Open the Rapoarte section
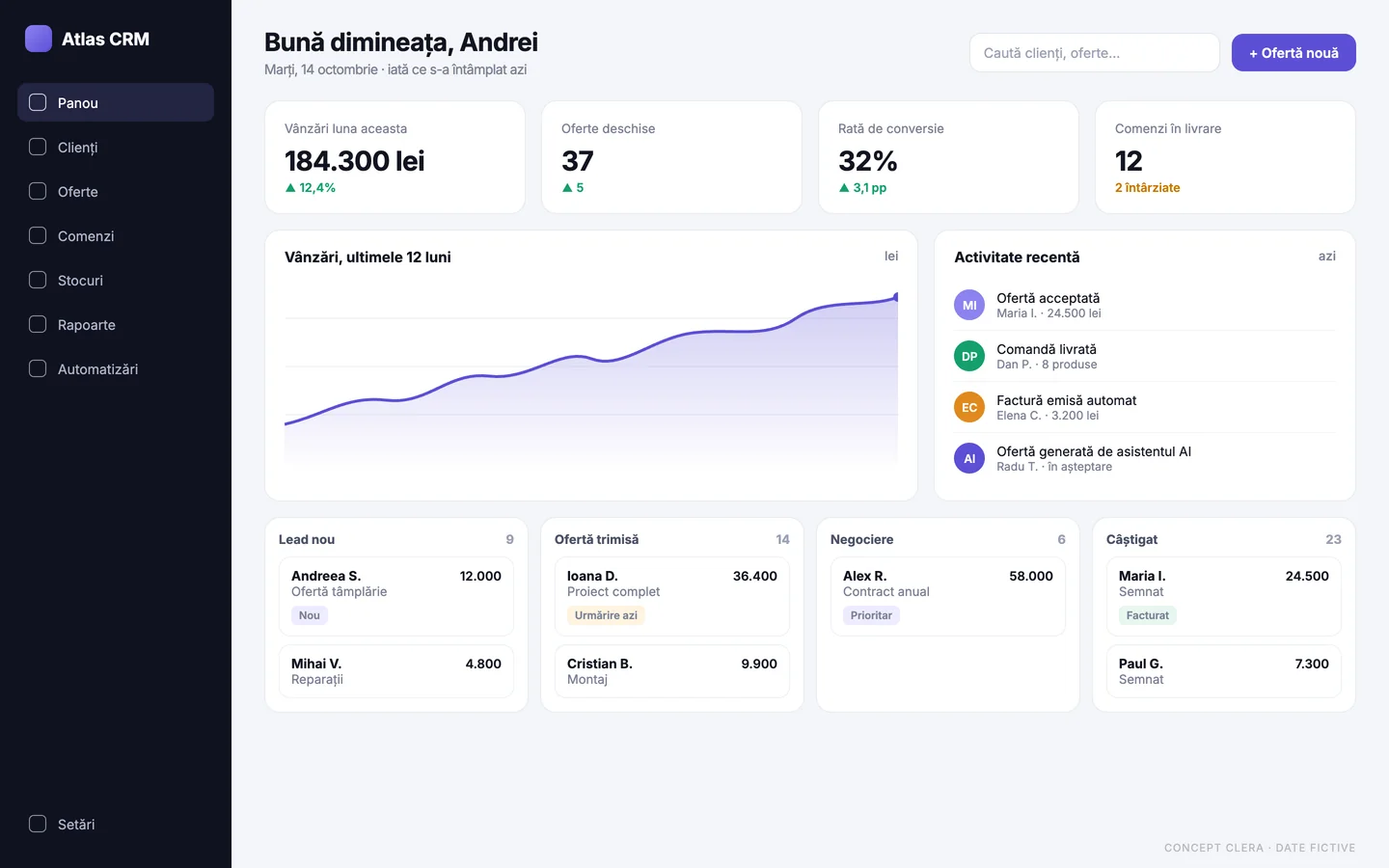 tap(116, 324)
